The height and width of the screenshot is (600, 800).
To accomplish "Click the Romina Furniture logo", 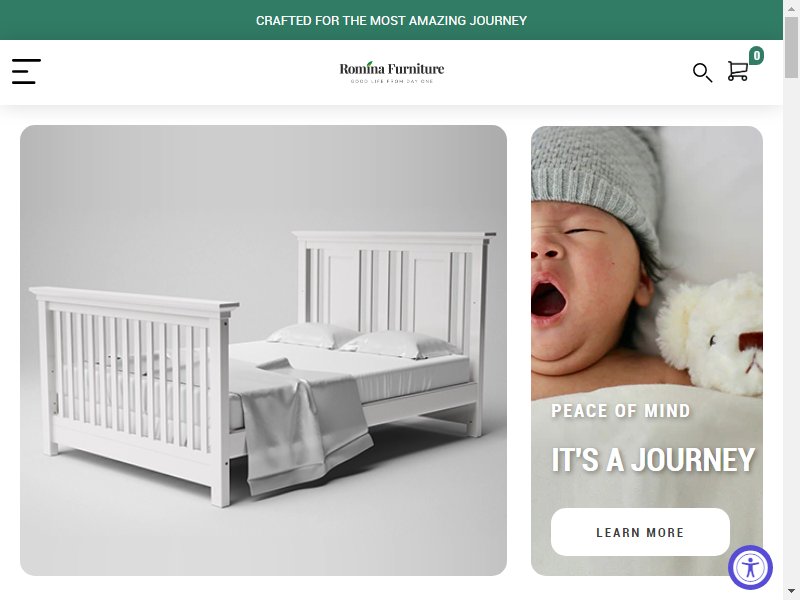I will click(x=392, y=72).
